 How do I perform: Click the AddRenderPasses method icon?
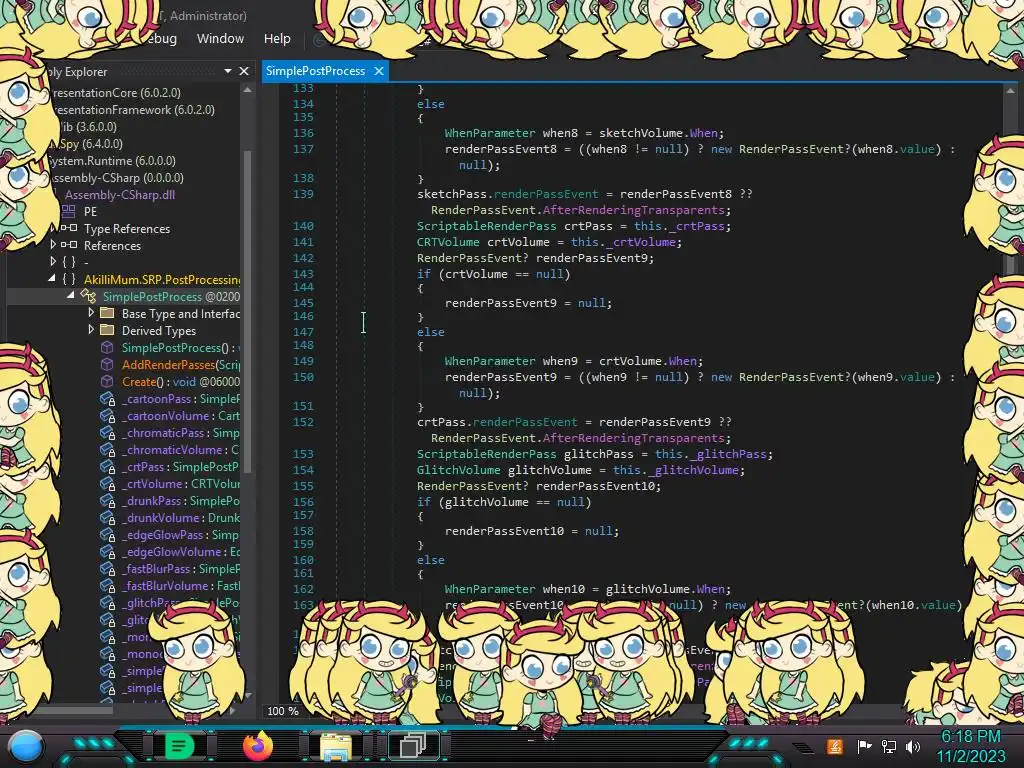[x=107, y=364]
